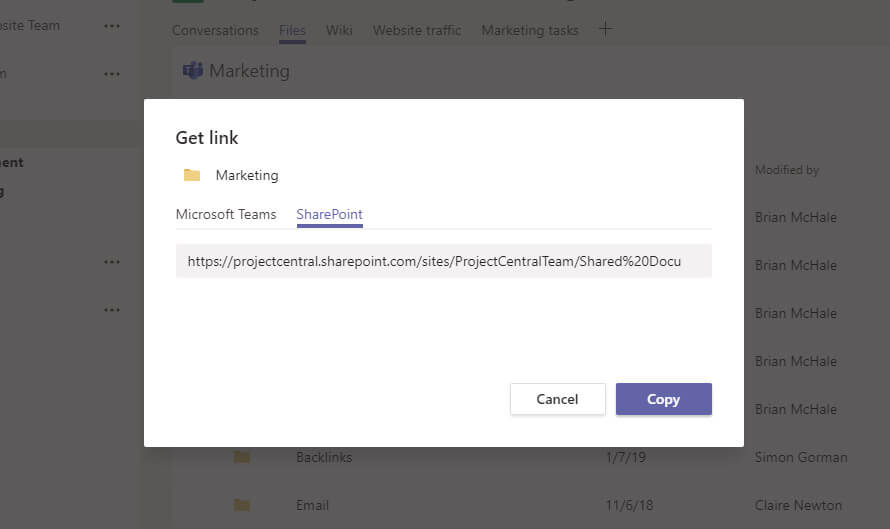Screen dimensions: 890x529
Task: Select the Email folder name
Action: 312,505
